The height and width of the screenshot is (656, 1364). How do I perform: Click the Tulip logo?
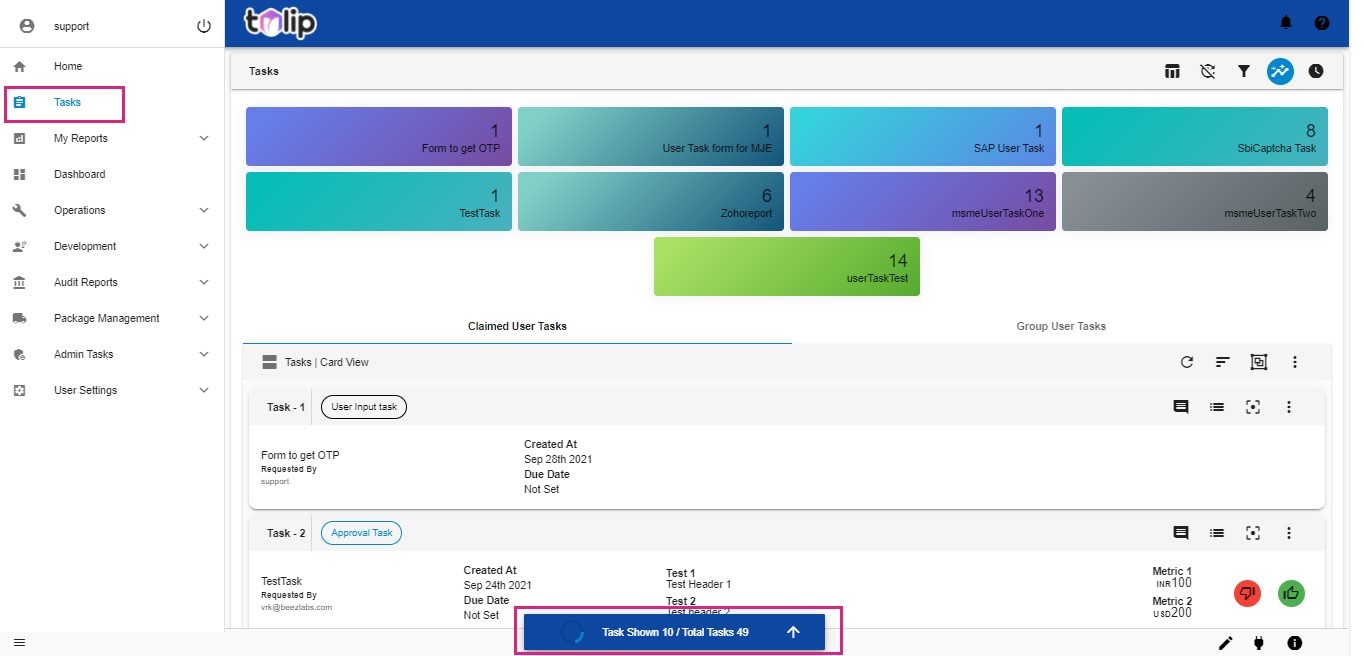pos(280,22)
